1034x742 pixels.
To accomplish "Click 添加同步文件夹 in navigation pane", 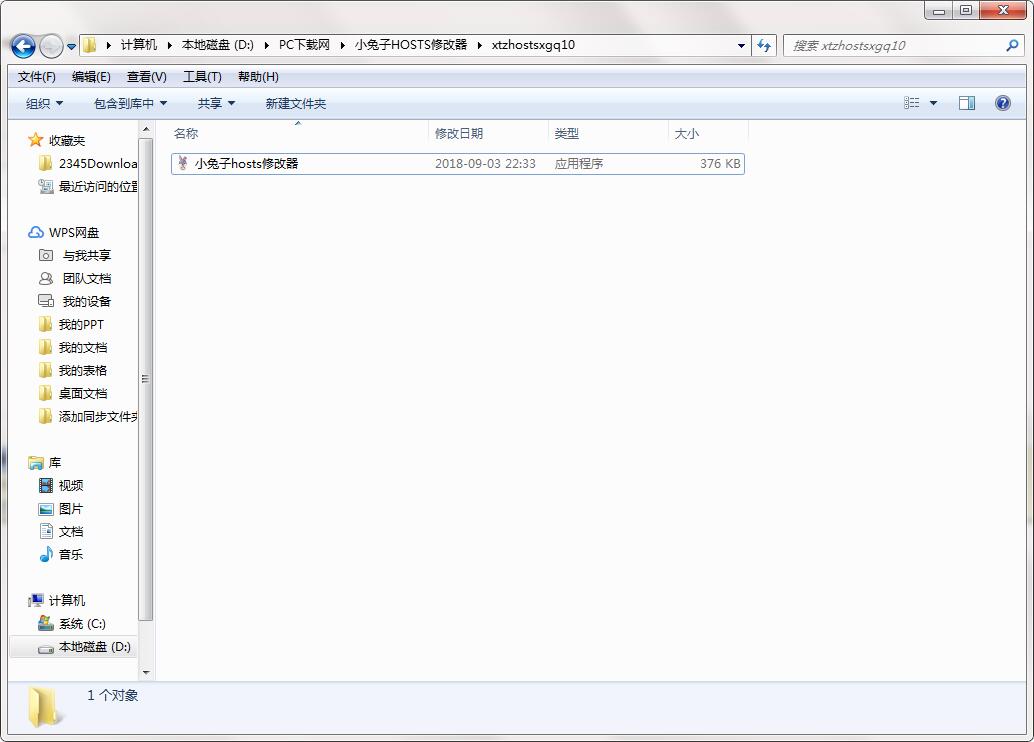I will click(89, 417).
